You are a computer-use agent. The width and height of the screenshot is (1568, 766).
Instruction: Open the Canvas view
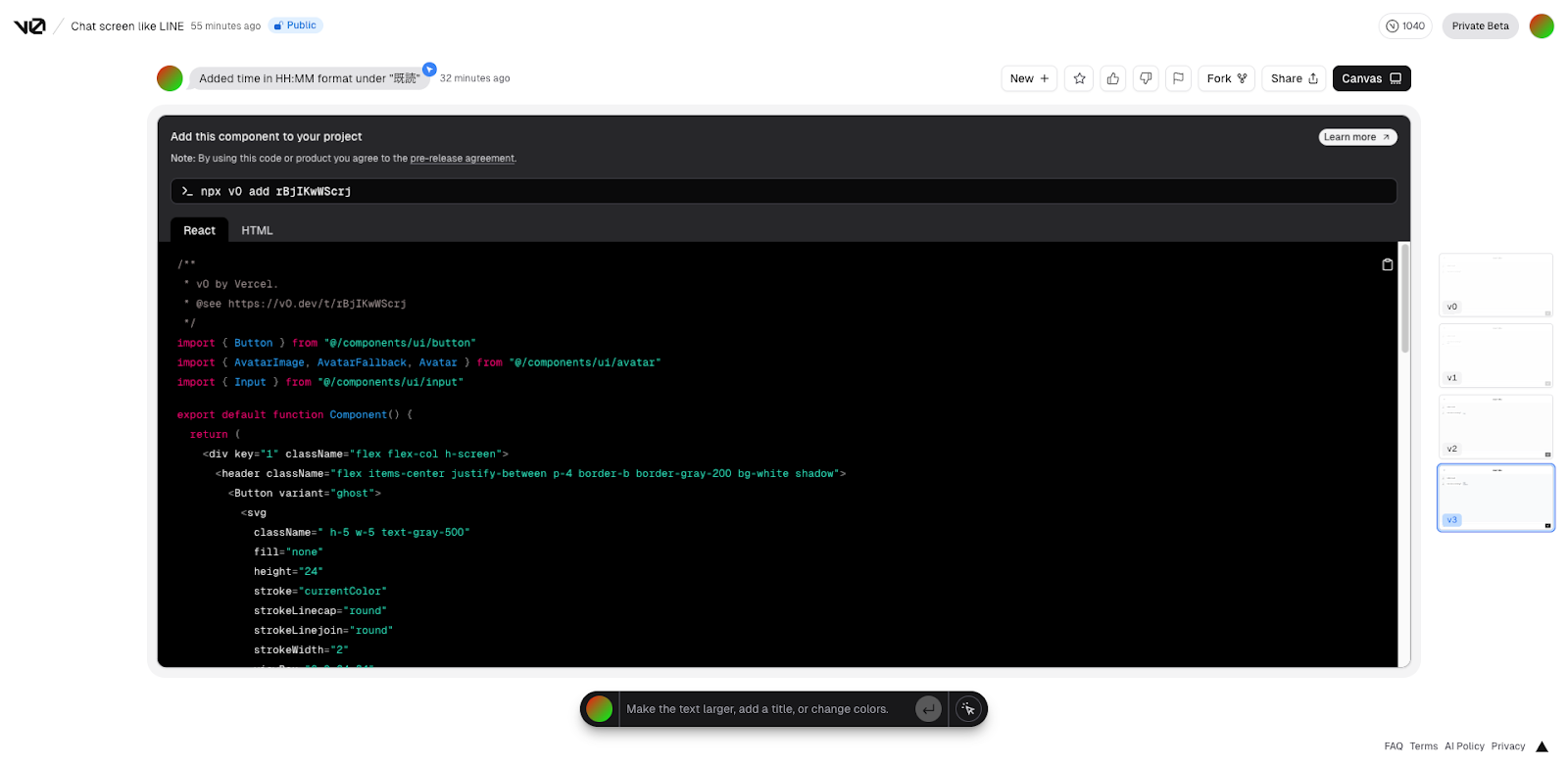(1371, 78)
